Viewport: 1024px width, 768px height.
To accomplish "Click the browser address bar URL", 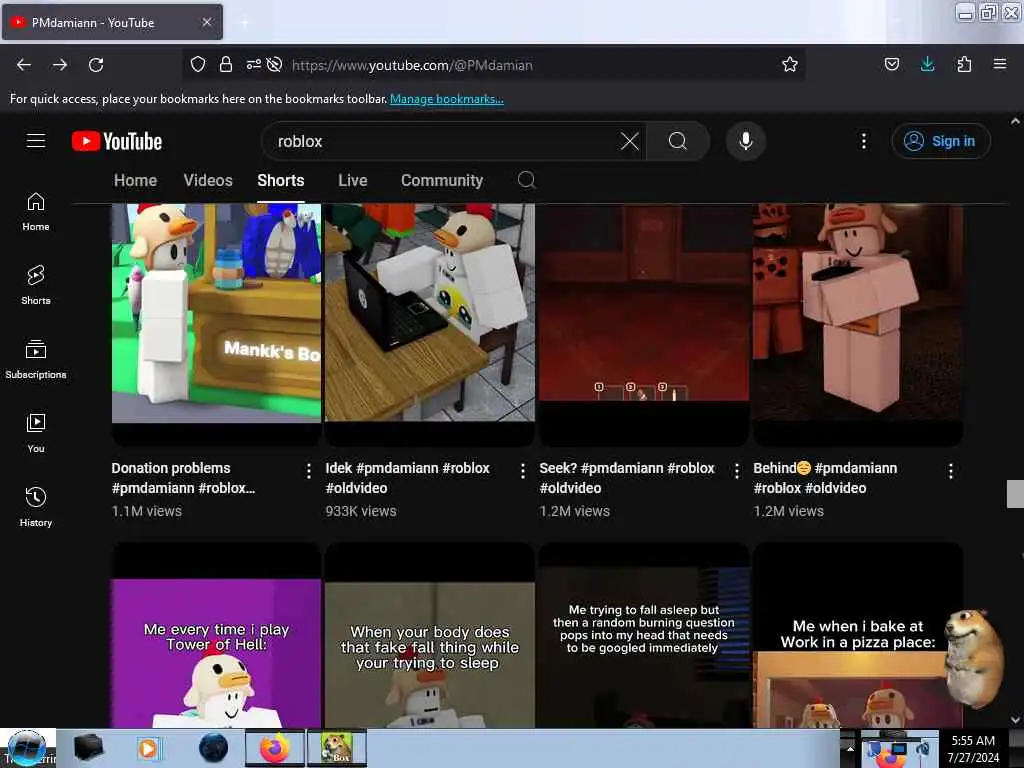I will pyautogui.click(x=412, y=65).
